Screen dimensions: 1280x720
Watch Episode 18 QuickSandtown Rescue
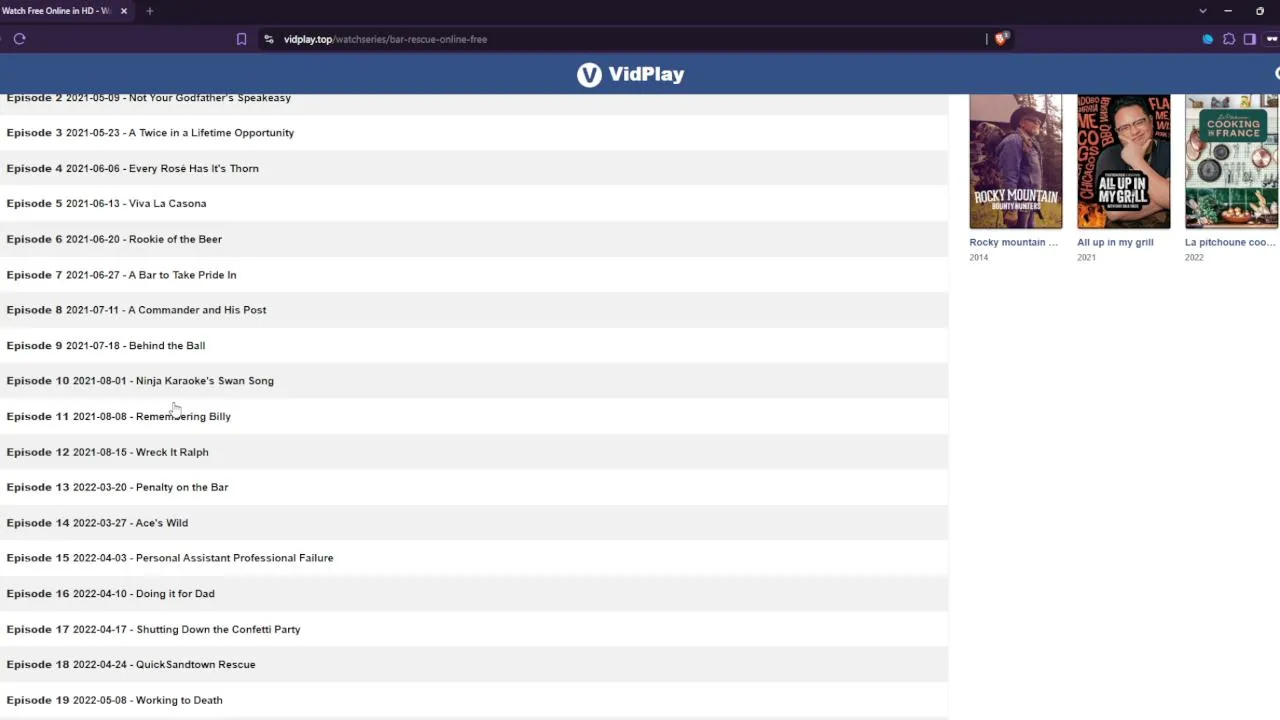tap(474, 665)
